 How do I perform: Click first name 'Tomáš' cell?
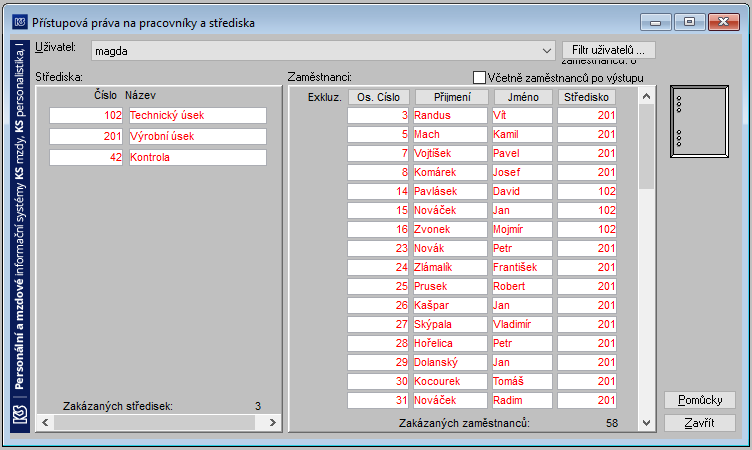[522, 381]
